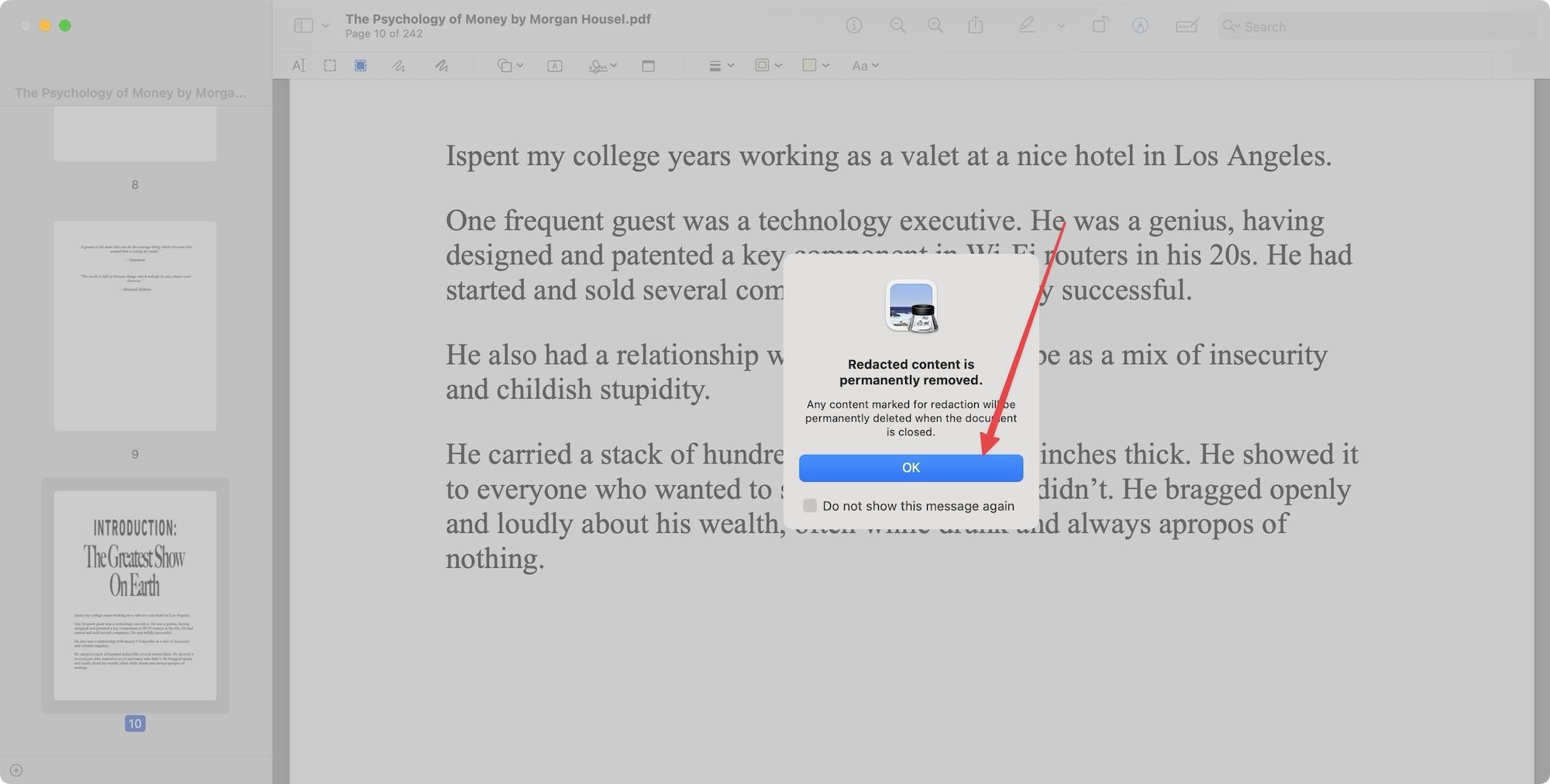
Task: Open the Share menu icon
Action: click(976, 26)
